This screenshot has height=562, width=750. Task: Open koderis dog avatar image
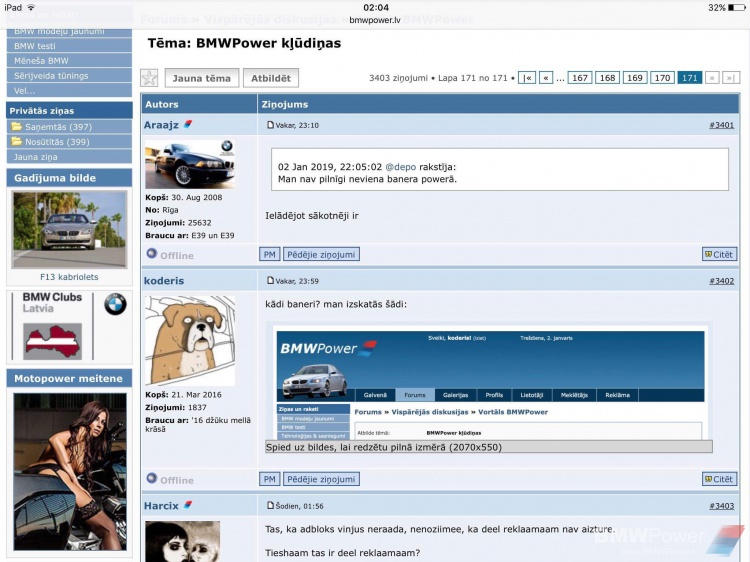(x=190, y=341)
